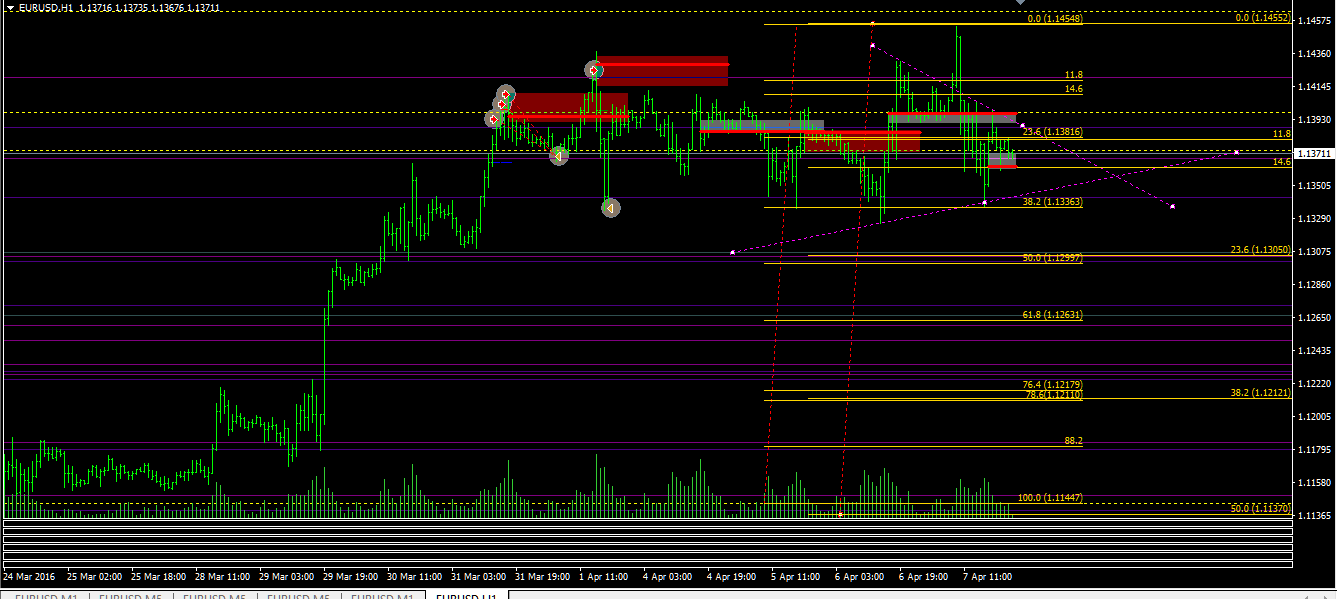Select the rising magenta trendline endpoint near 1.13711
Image resolution: width=1337 pixels, height=599 pixels.
click(x=1237, y=152)
